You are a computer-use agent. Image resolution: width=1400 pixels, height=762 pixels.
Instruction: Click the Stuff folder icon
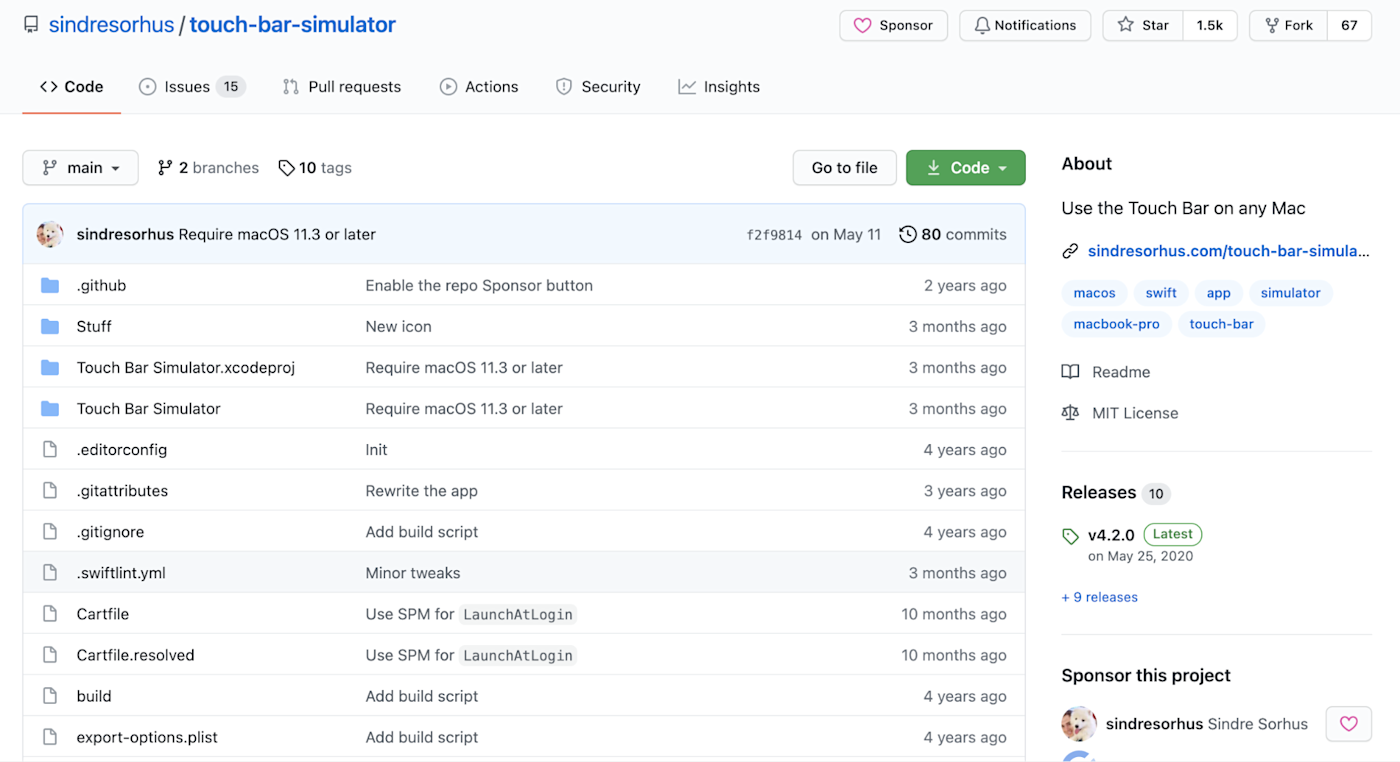[x=50, y=327]
